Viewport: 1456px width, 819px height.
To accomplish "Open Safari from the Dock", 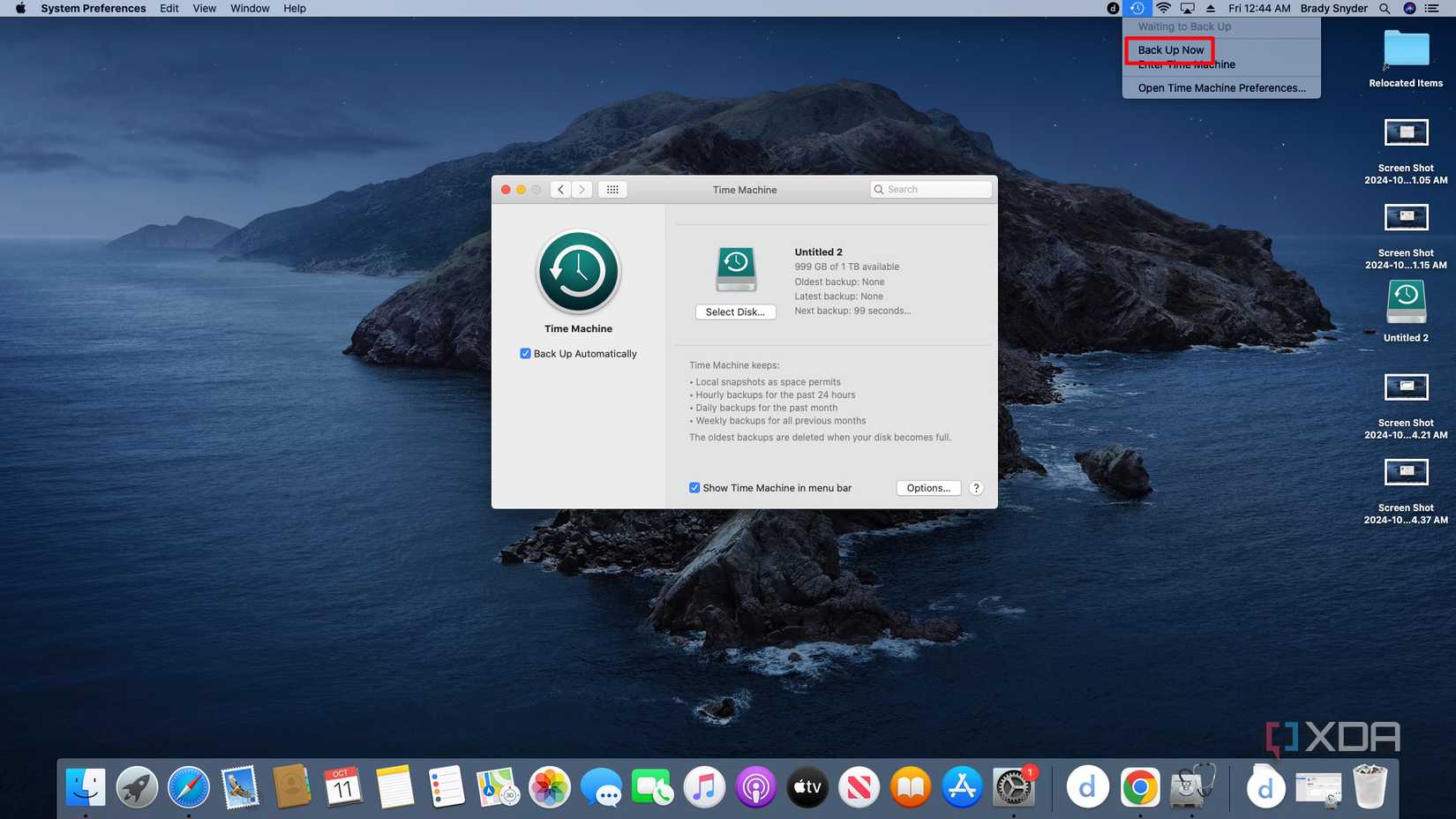I will [x=188, y=786].
